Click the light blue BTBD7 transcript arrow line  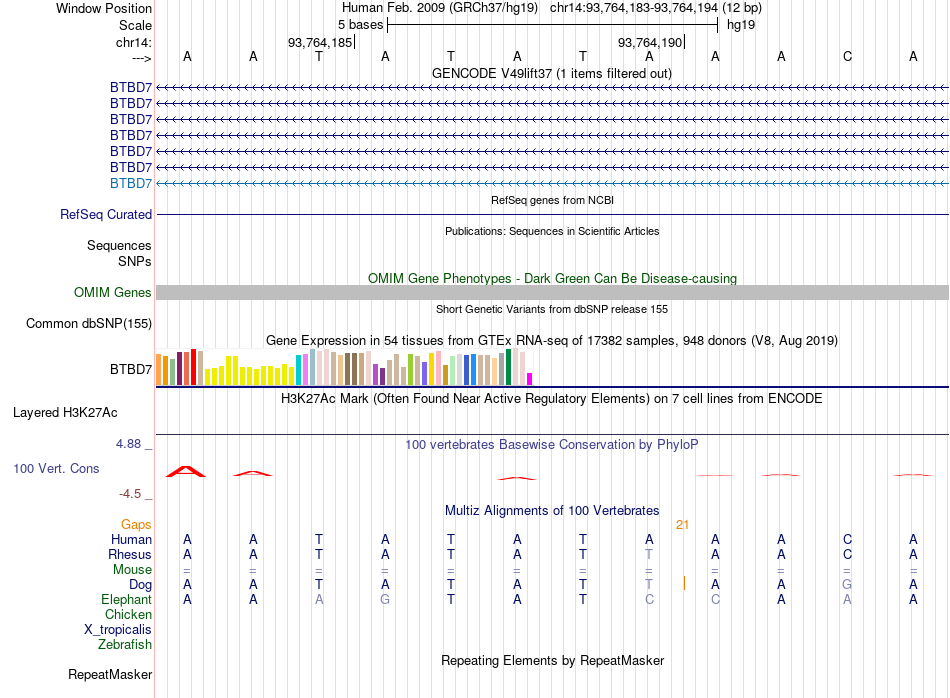click(552, 183)
